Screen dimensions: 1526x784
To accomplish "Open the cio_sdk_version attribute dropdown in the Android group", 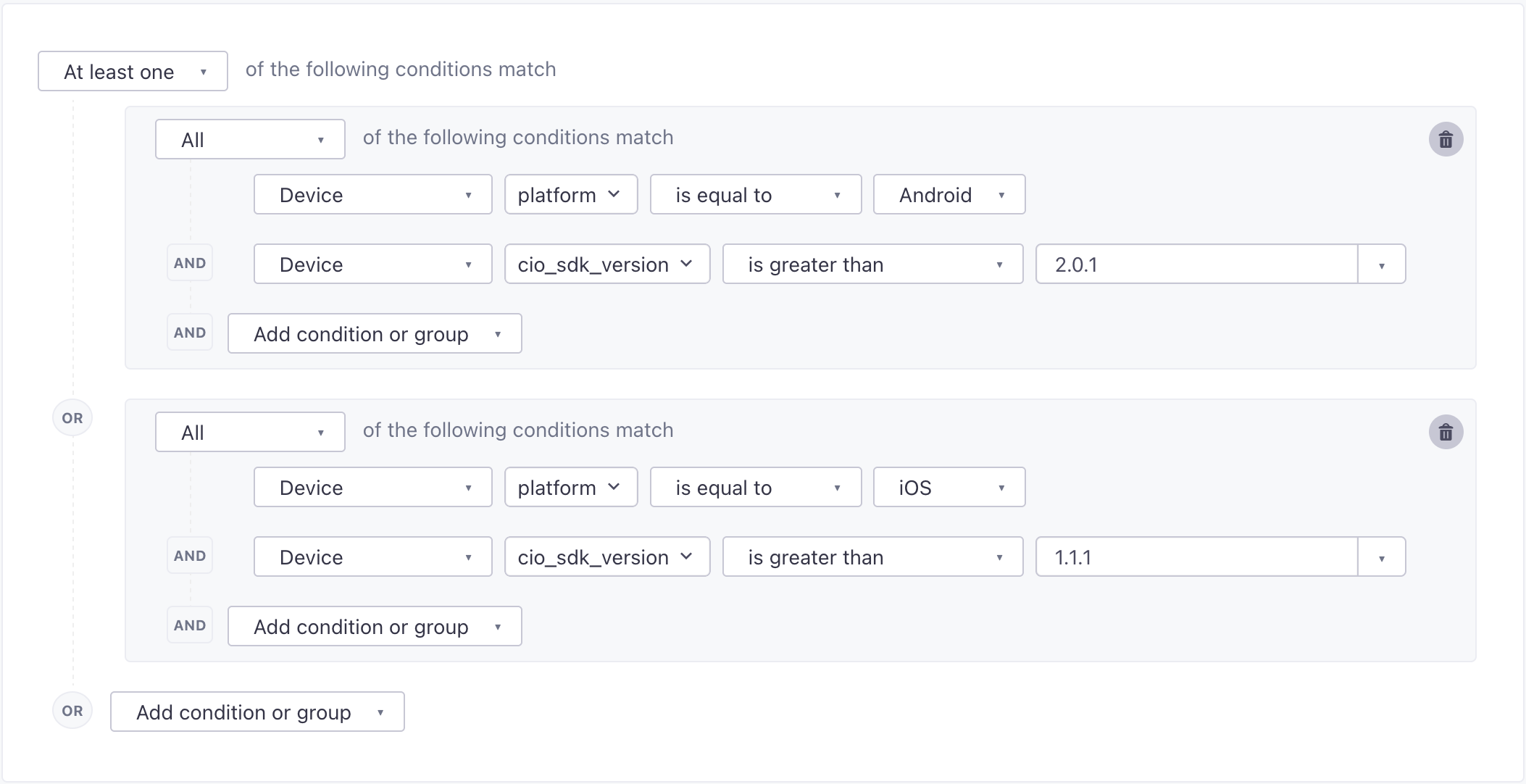I will click(606, 264).
